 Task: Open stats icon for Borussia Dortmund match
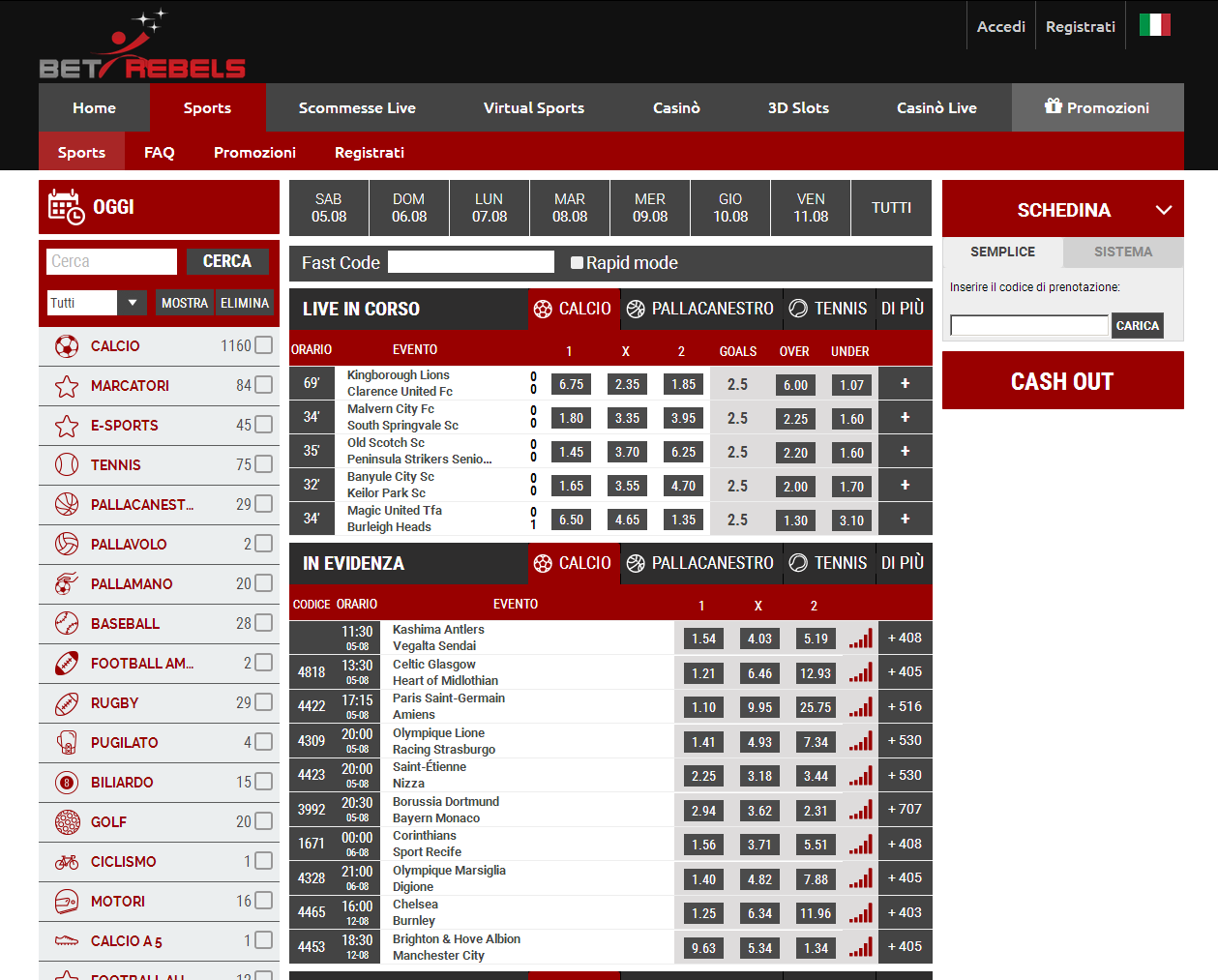[860, 810]
